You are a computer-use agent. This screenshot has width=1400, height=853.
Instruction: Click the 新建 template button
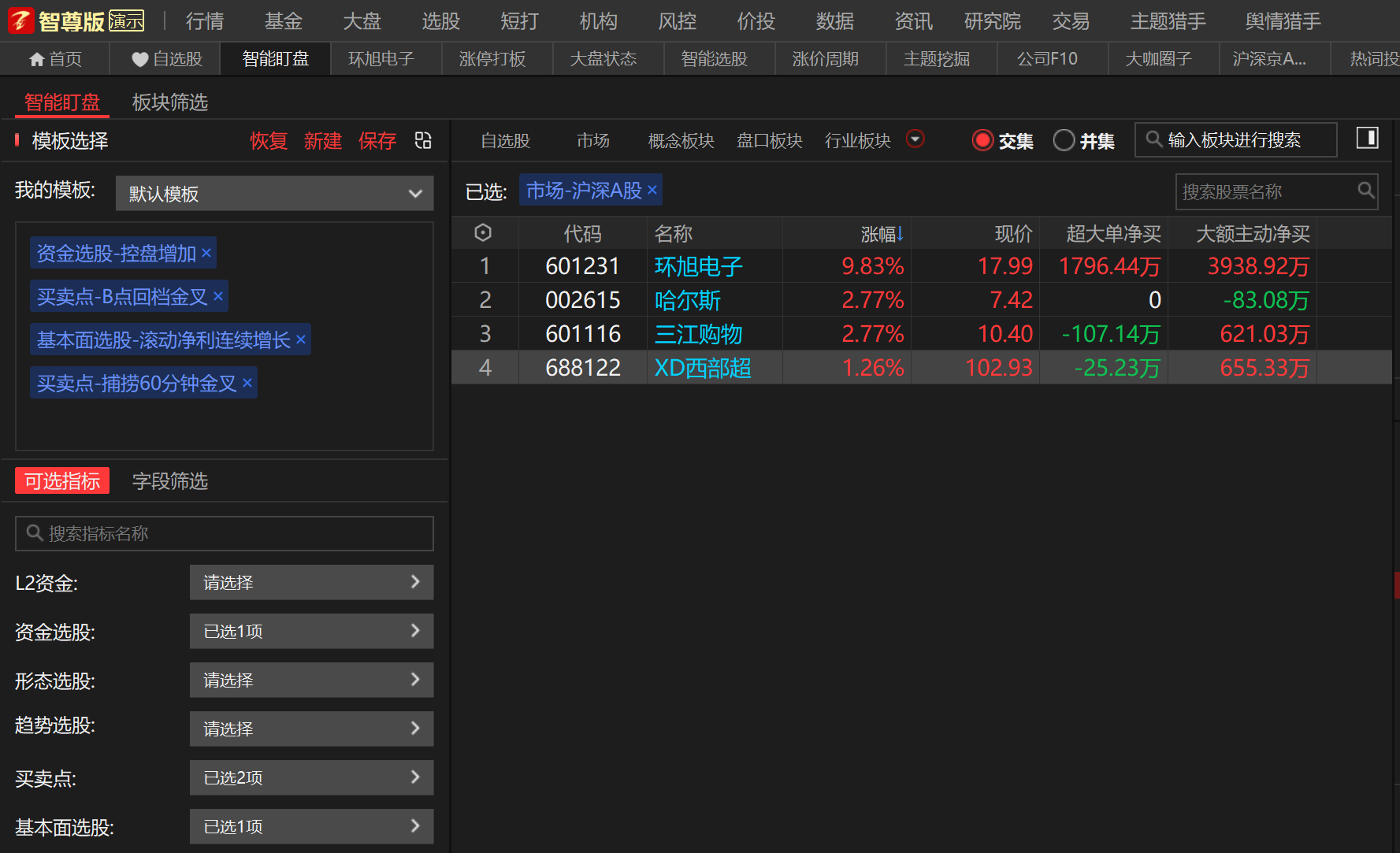323,141
